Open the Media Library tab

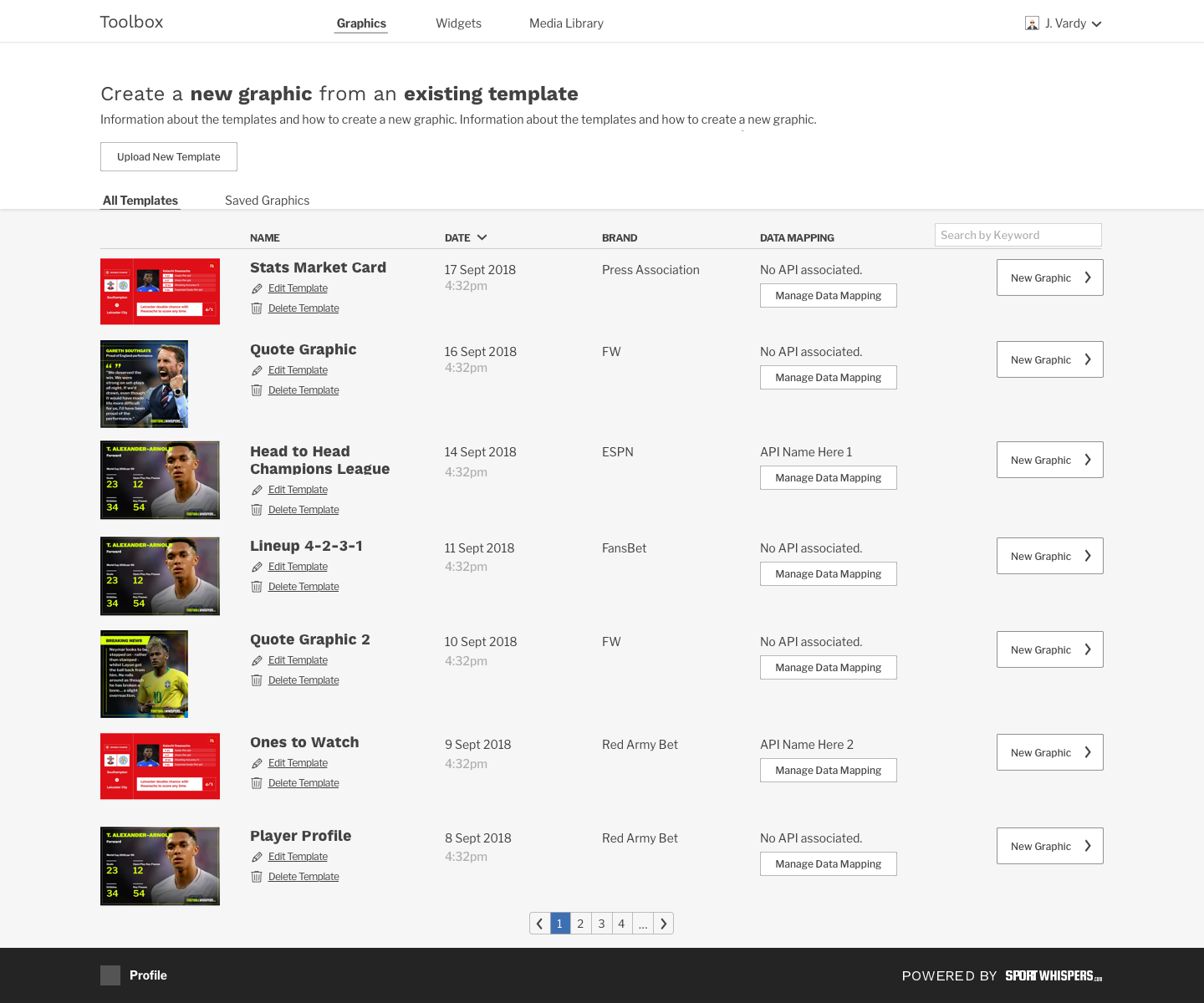coord(566,23)
